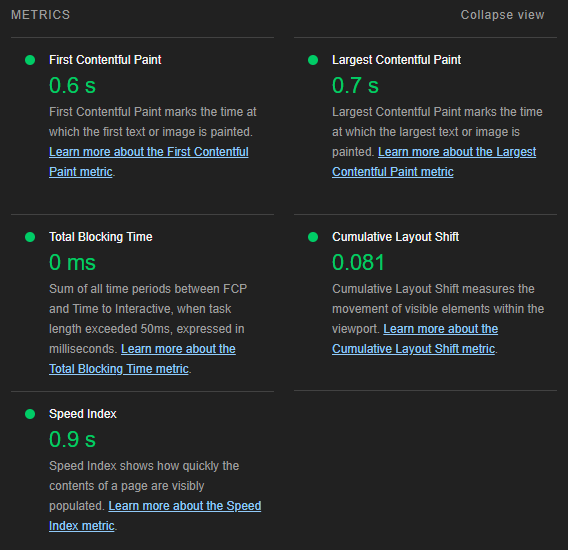The width and height of the screenshot is (568, 550).
Task: Select the 0.9 s value
Action: tap(72, 439)
